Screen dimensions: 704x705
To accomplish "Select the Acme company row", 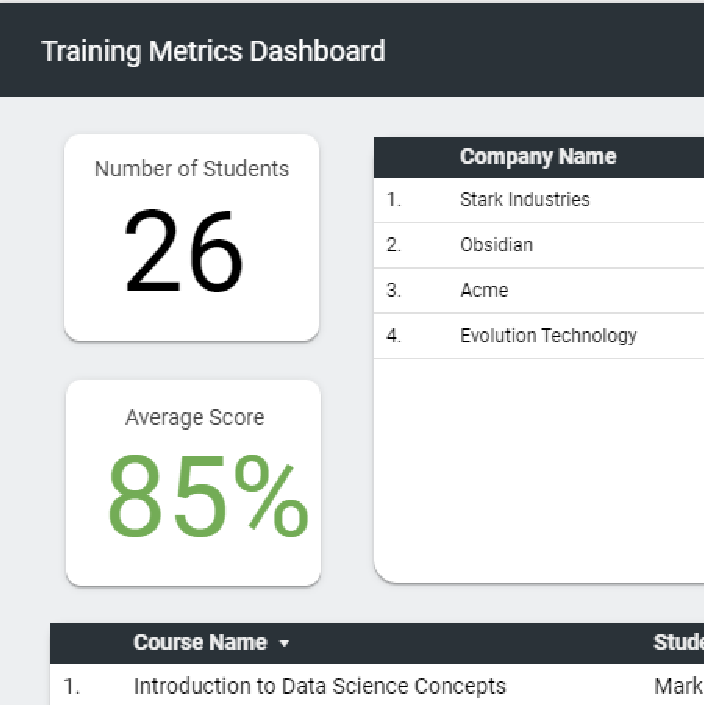I will point(484,291).
